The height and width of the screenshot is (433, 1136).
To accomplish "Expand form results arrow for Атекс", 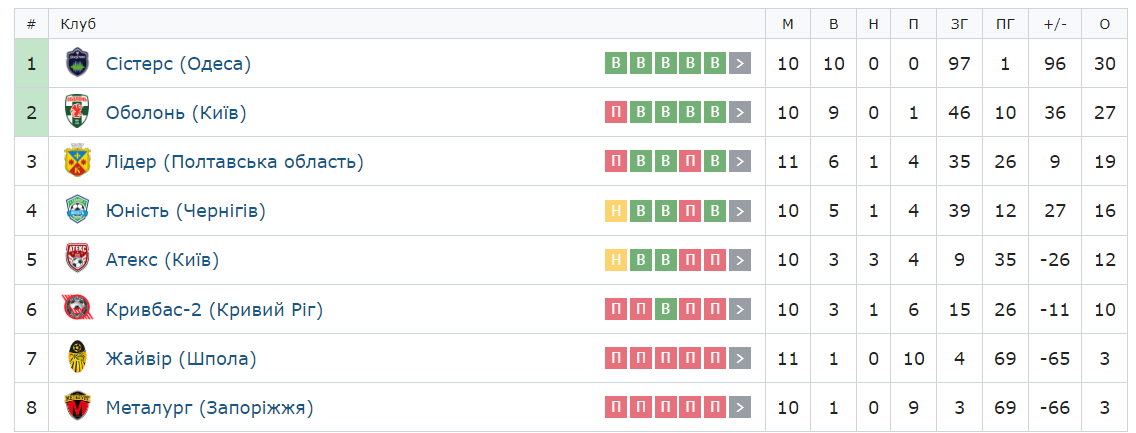I will [x=740, y=260].
